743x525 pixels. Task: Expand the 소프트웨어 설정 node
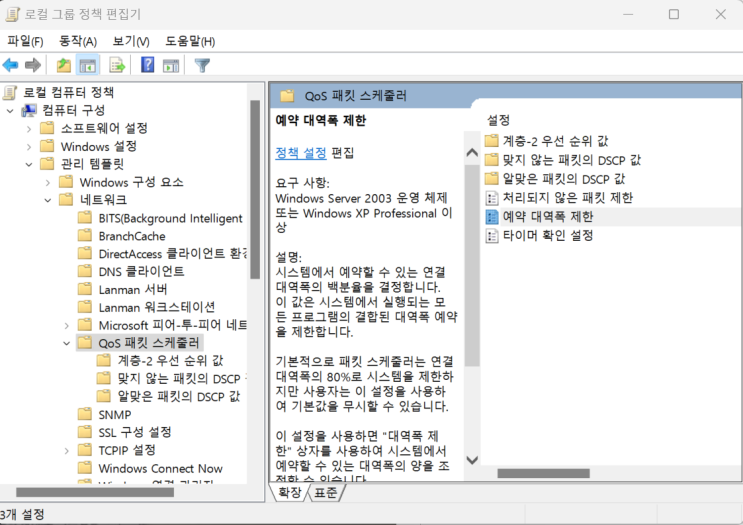tap(29, 128)
